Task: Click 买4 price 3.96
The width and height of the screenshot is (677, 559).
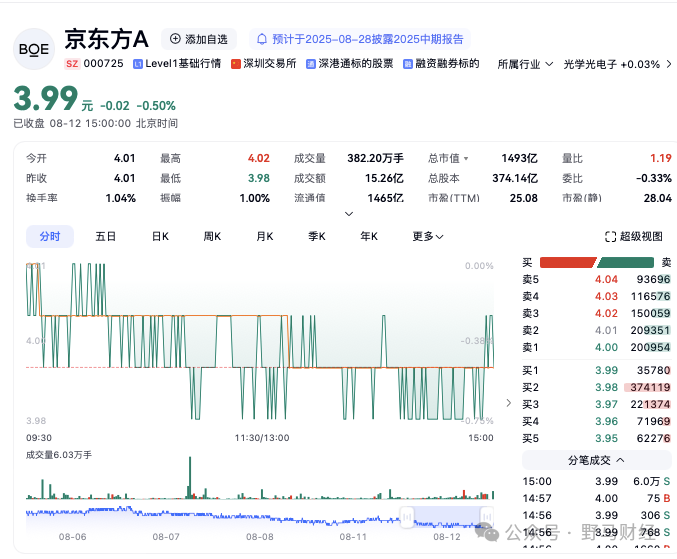Action: coord(606,421)
